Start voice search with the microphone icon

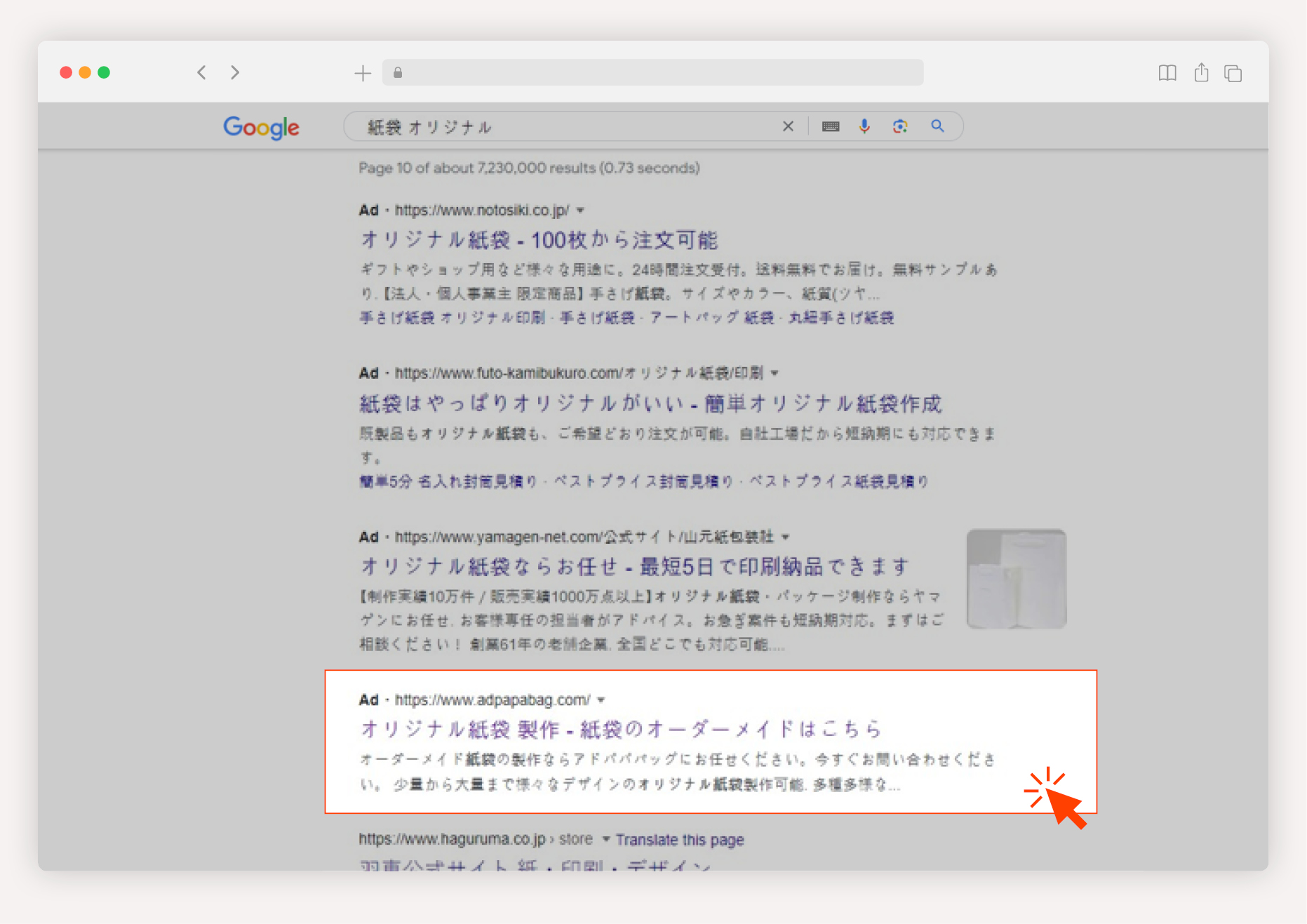coord(864,126)
